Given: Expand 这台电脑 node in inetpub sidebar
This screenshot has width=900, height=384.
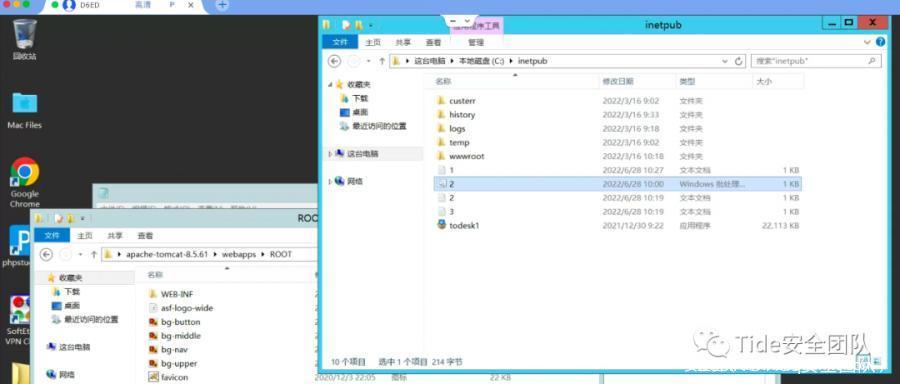Looking at the screenshot, I should [330, 154].
